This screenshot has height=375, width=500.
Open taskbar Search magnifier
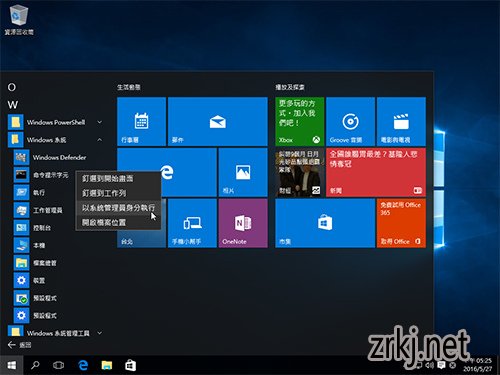tap(35, 366)
